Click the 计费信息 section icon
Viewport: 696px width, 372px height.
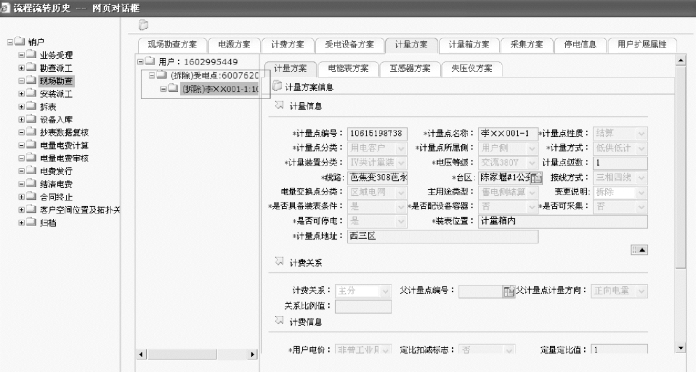click(279, 321)
